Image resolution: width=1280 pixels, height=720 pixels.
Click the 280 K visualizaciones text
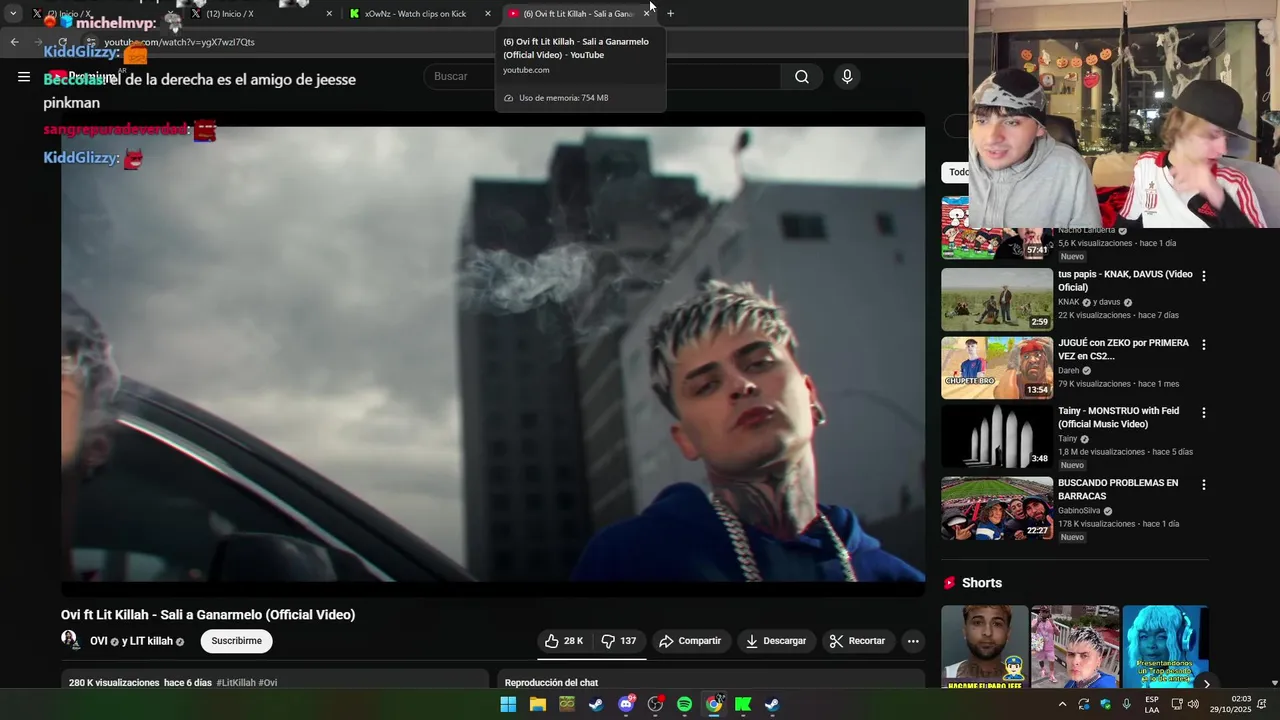[x=114, y=683]
